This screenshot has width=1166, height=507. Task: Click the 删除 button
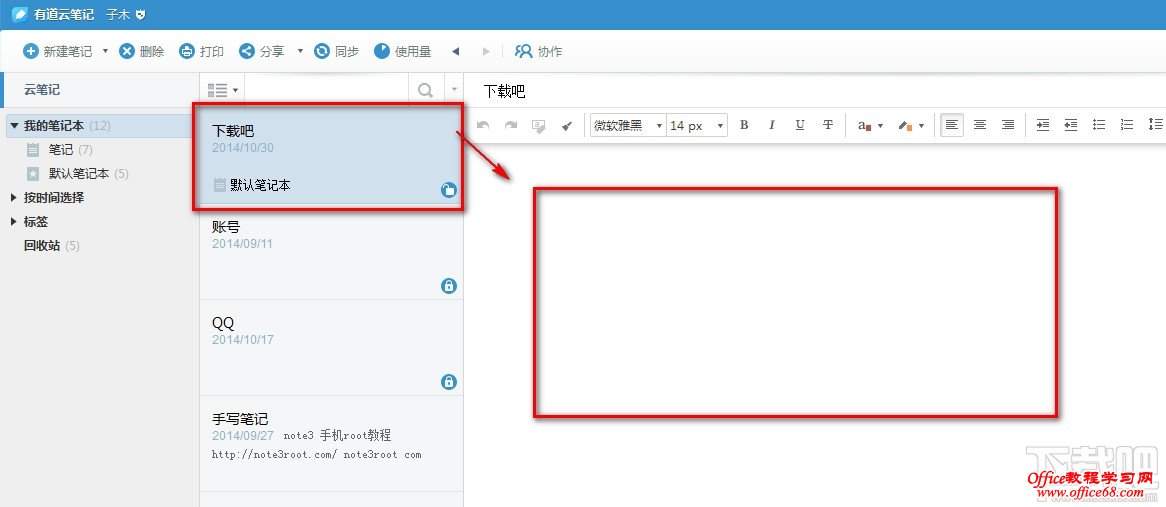click(142, 51)
